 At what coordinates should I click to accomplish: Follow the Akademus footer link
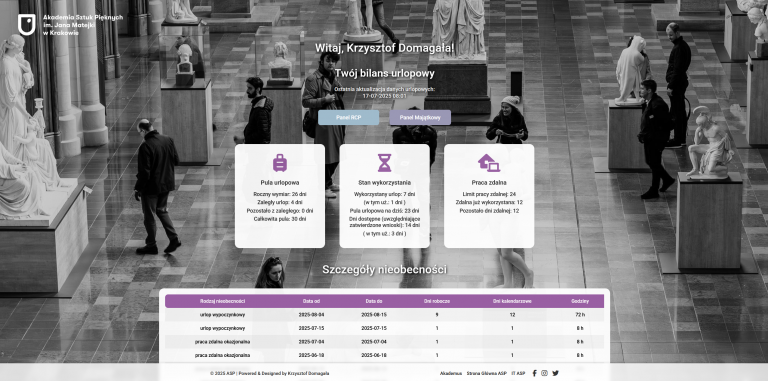click(x=451, y=373)
